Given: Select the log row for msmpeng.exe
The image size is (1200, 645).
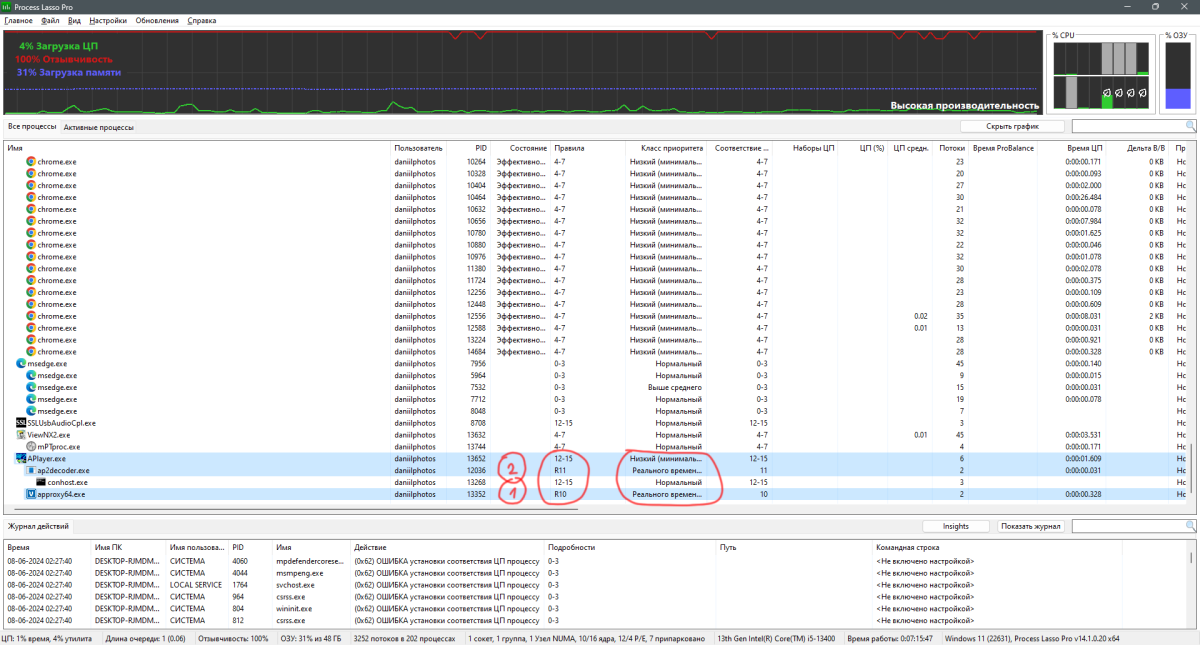Looking at the screenshot, I should coord(596,573).
